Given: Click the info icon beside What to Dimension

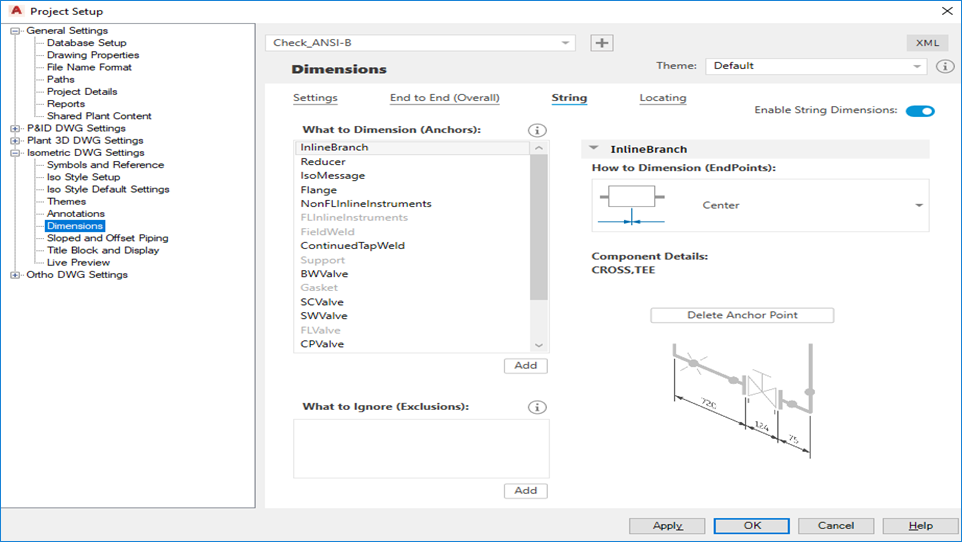Looking at the screenshot, I should 537,131.
